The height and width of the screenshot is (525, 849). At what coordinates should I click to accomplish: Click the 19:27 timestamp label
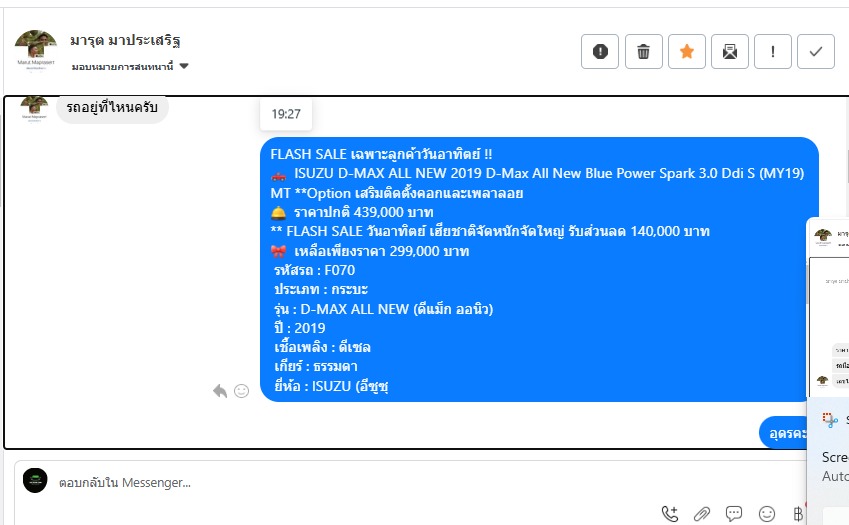(x=286, y=114)
